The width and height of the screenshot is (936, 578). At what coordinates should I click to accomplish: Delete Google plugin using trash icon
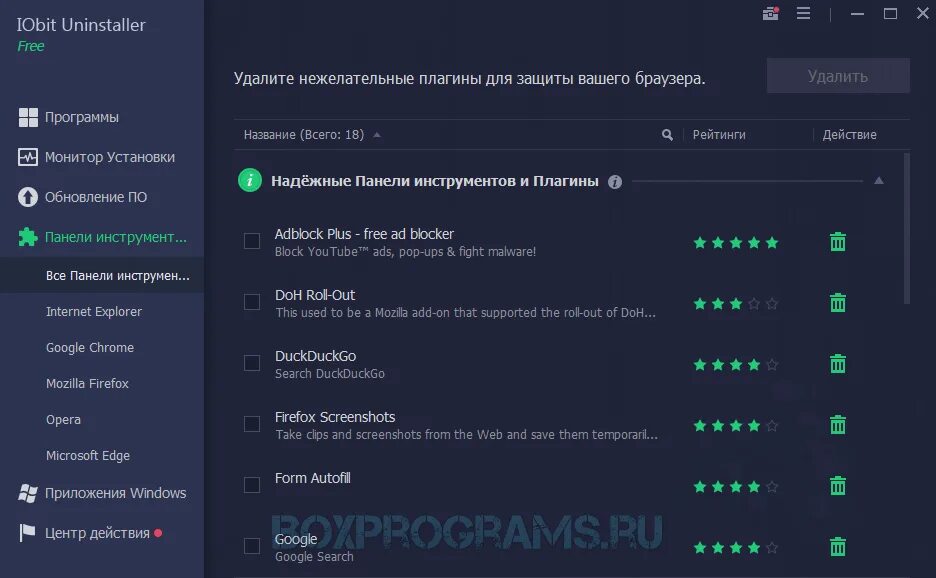point(838,546)
